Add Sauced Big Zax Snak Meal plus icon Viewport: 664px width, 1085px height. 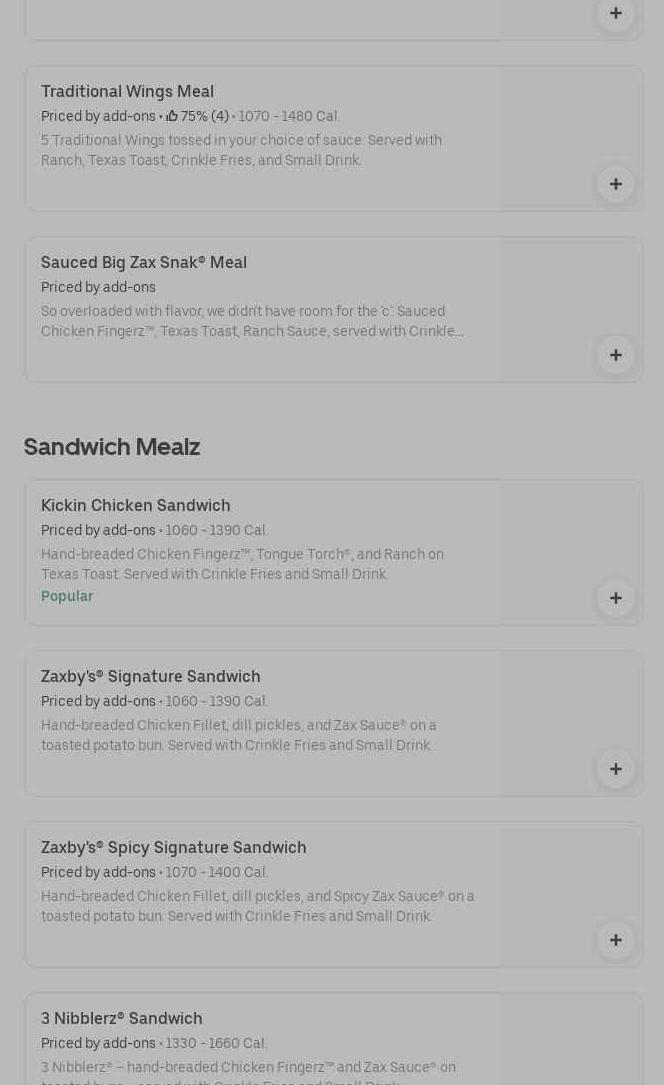(x=615, y=355)
